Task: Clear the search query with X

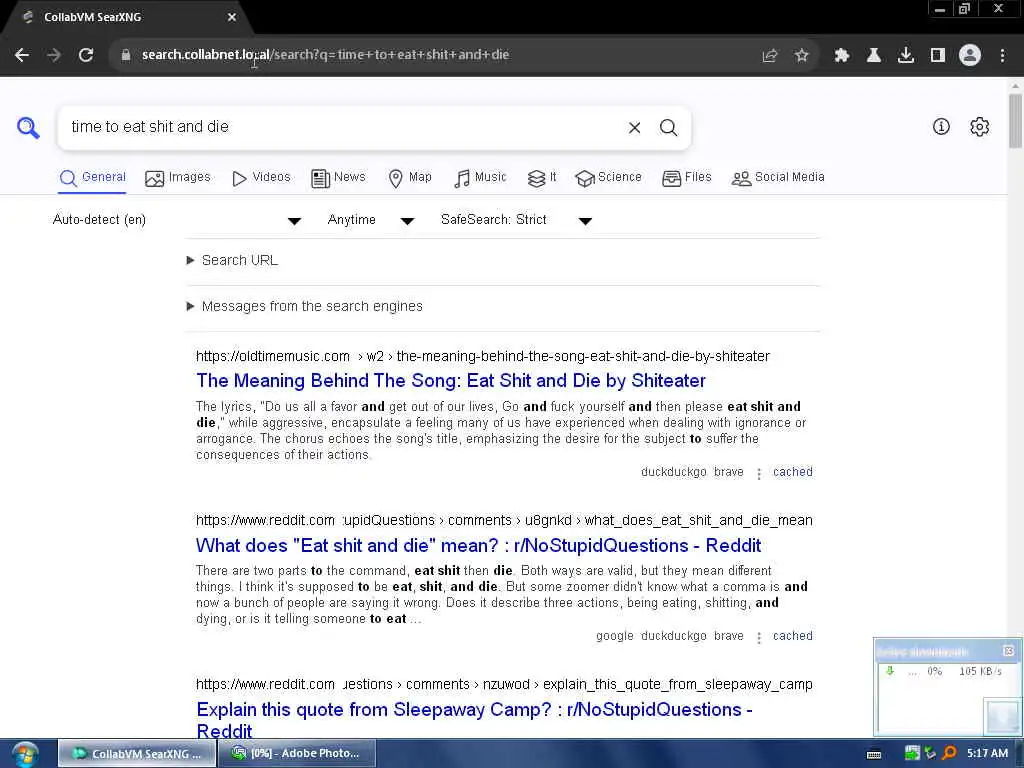Action: [634, 128]
